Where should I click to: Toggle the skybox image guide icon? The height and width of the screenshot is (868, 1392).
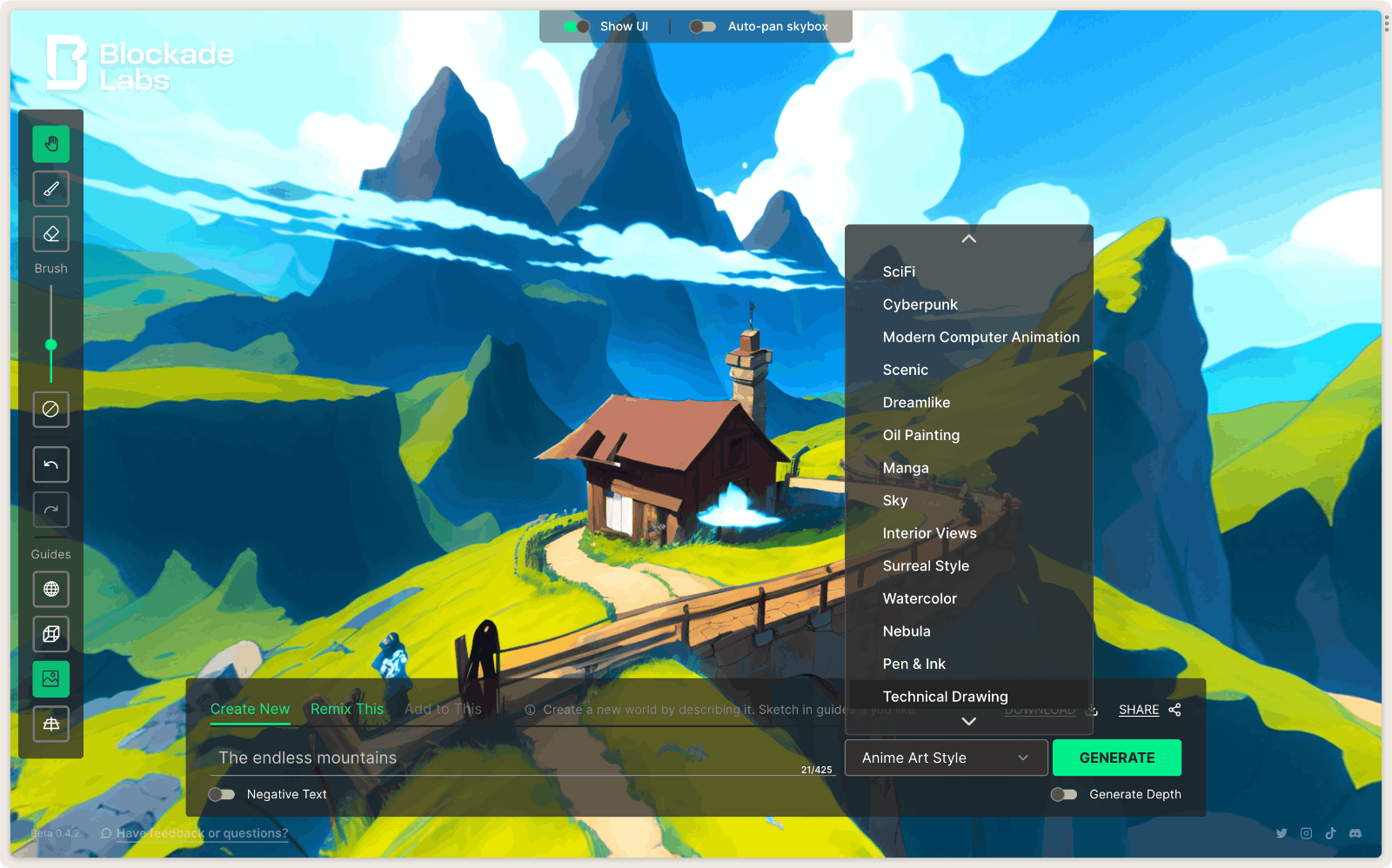tap(51, 679)
